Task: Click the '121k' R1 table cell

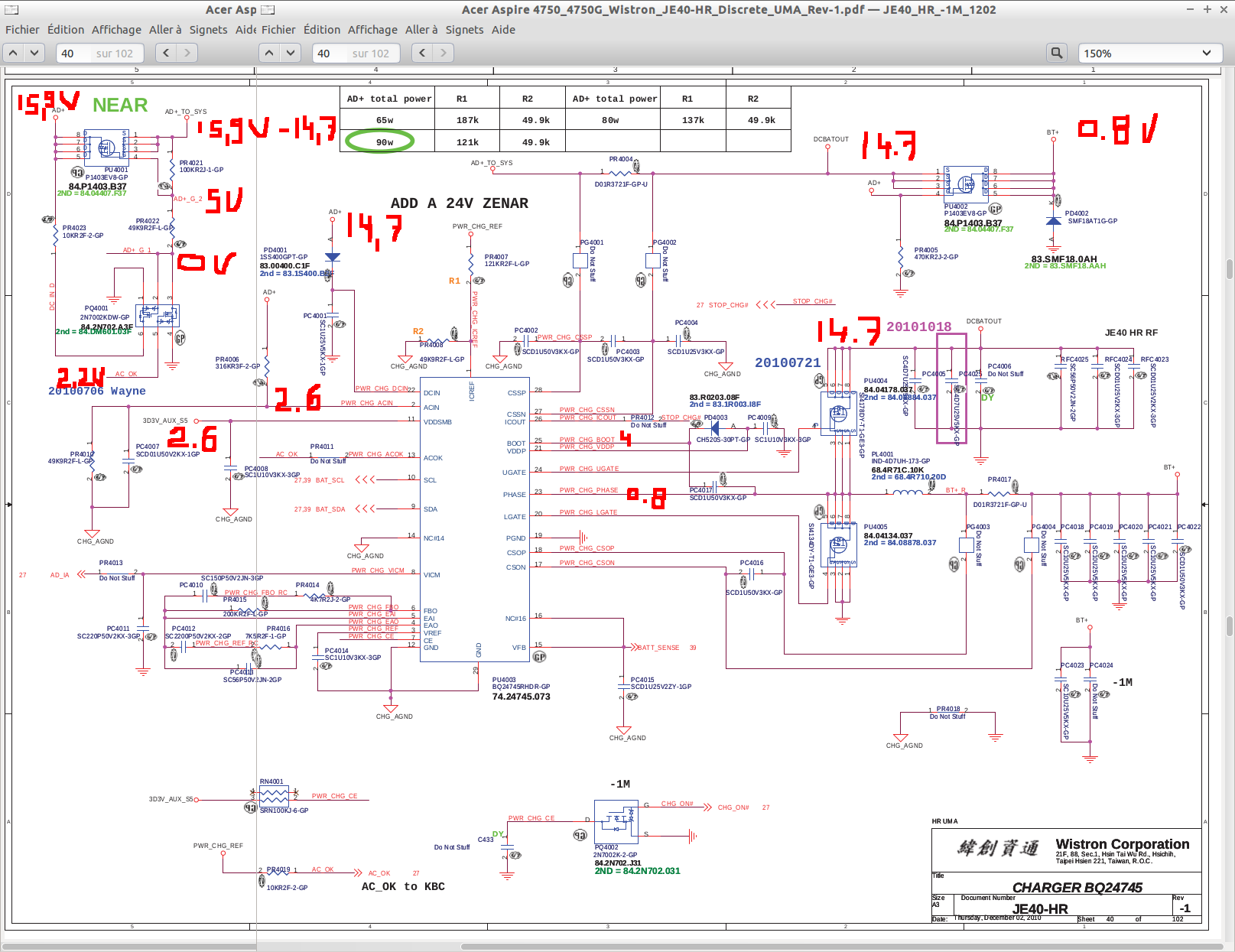Action: point(467,142)
